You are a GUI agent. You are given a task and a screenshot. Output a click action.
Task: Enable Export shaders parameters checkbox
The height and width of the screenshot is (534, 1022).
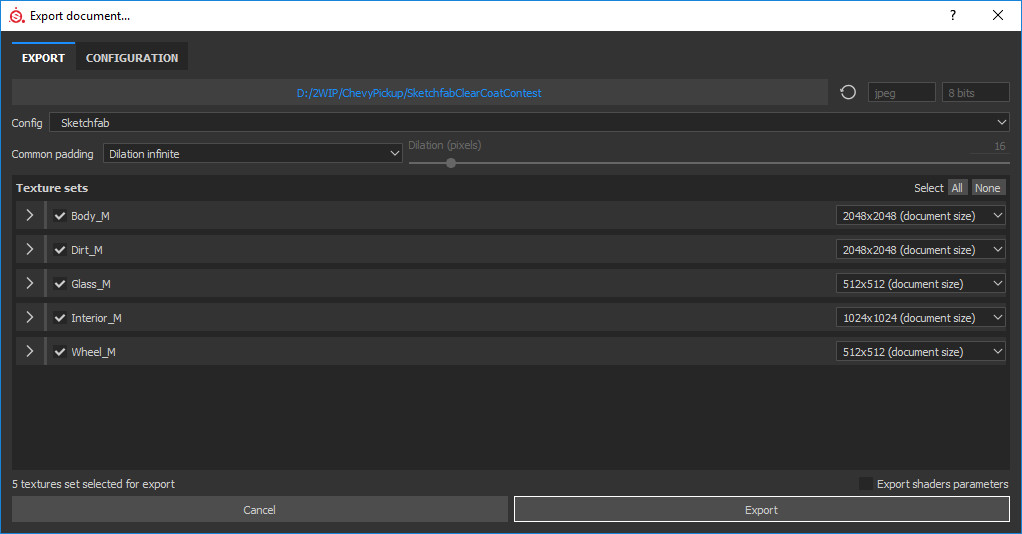click(866, 484)
